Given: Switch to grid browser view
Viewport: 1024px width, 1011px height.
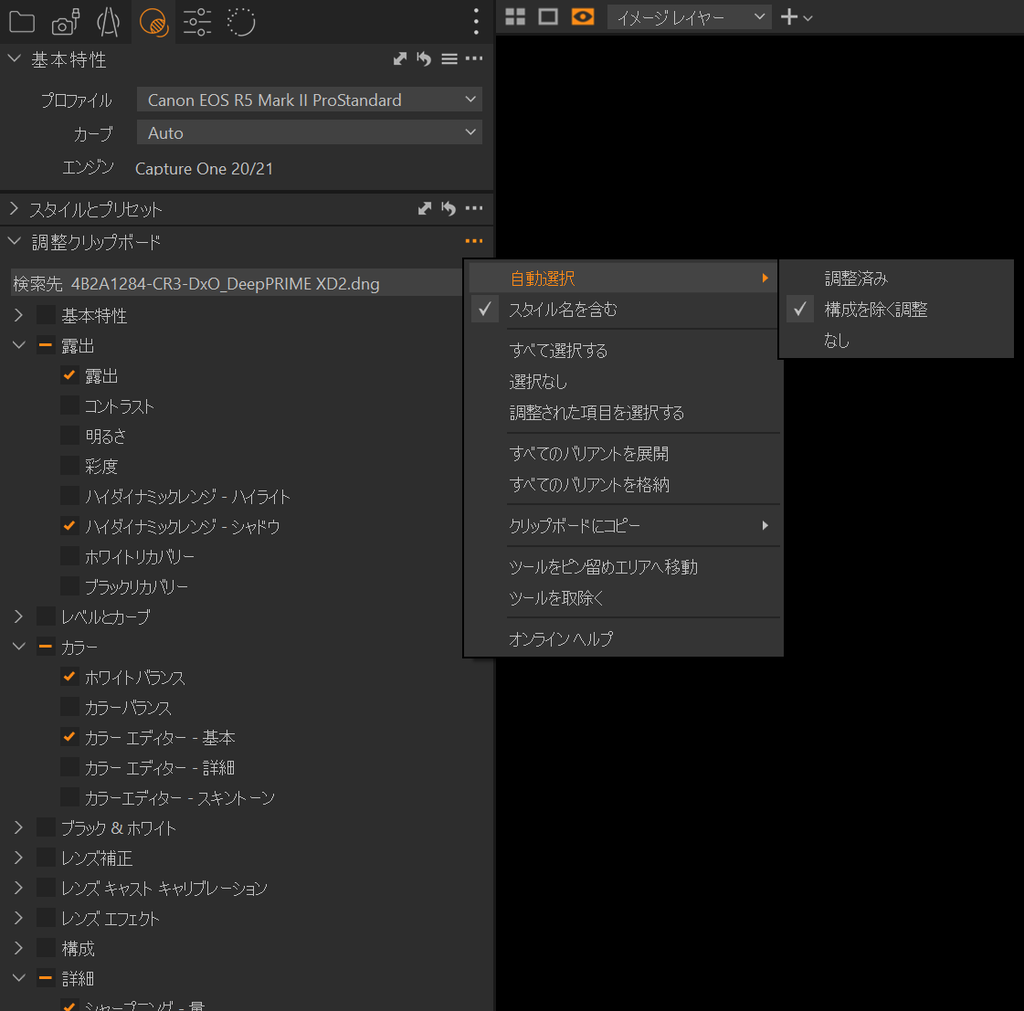Looking at the screenshot, I should tap(515, 17).
